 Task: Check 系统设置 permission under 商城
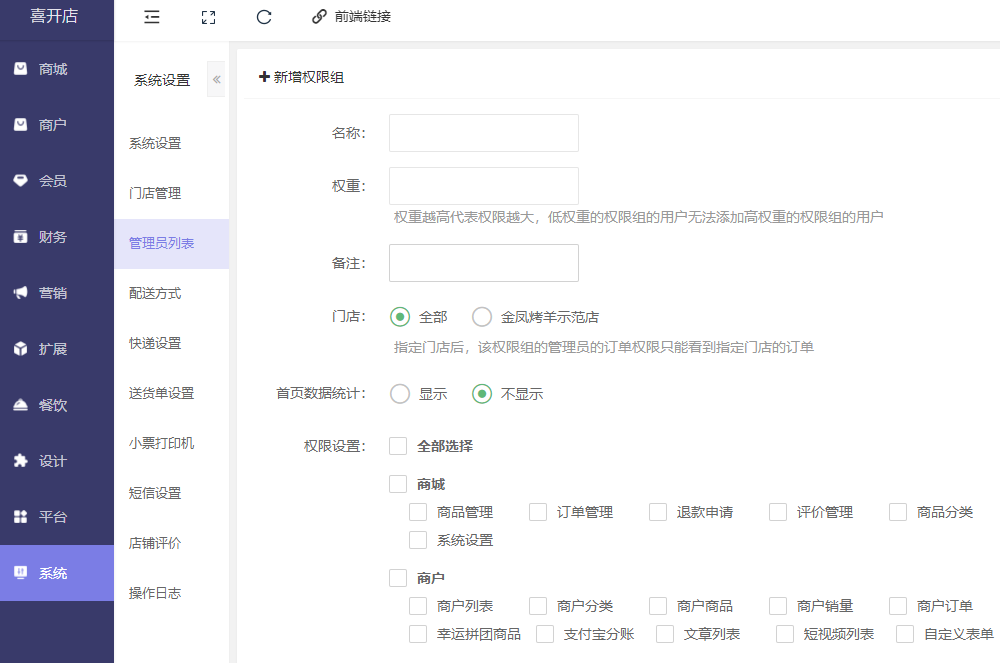(418, 540)
